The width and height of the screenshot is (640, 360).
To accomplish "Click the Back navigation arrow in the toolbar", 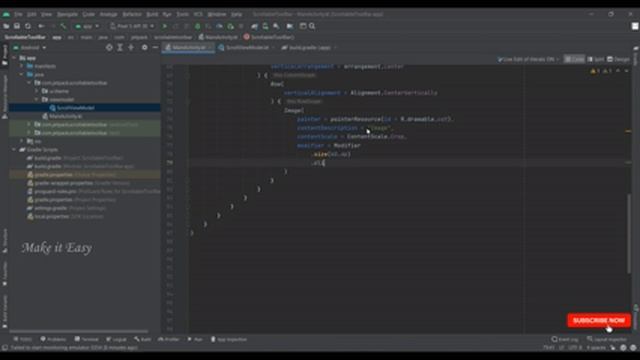I will tap(41, 26).
